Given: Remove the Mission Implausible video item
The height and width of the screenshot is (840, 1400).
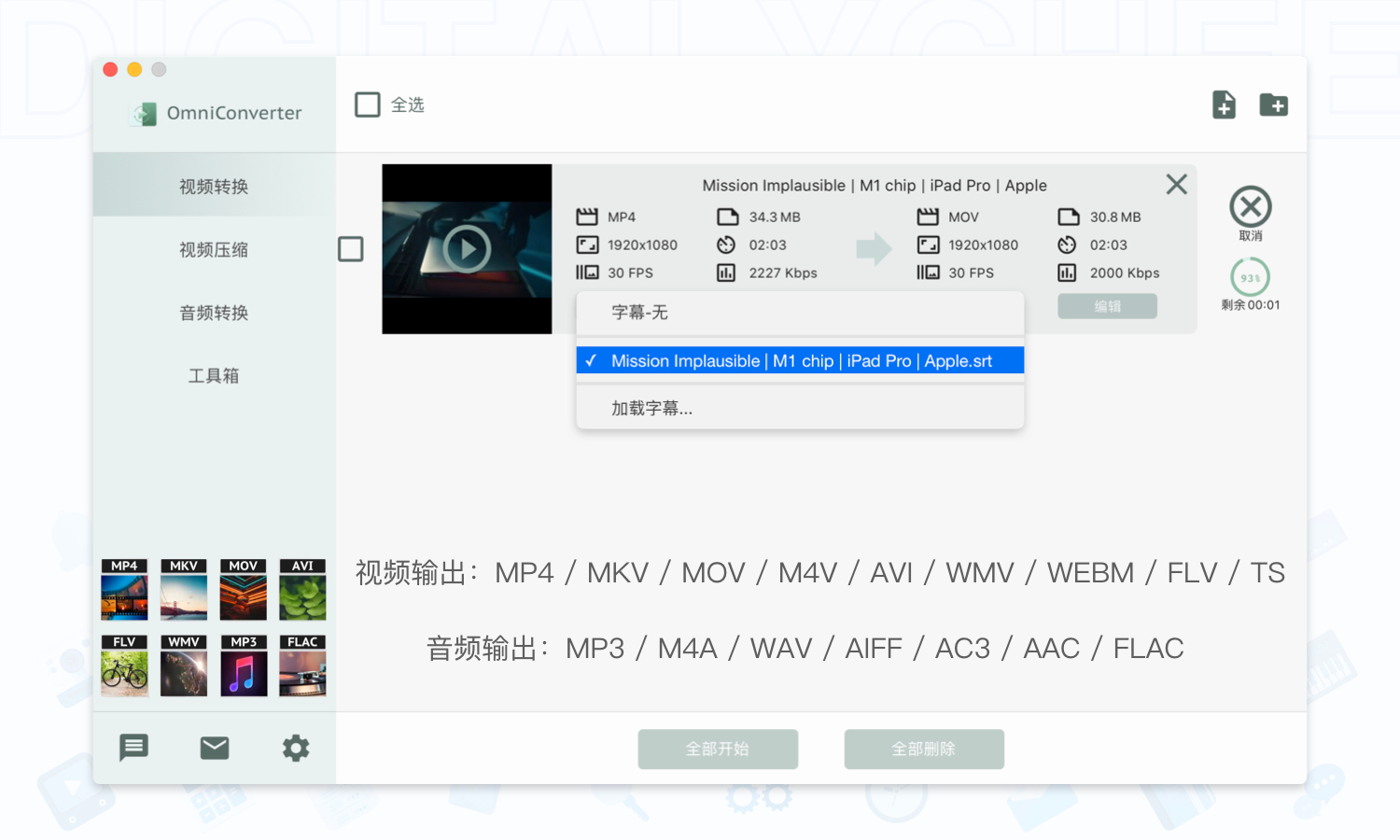Looking at the screenshot, I should [1176, 184].
